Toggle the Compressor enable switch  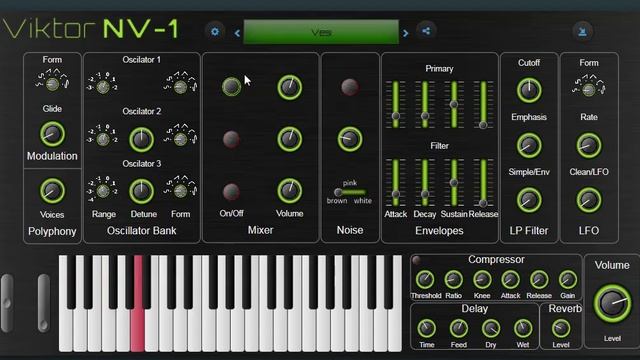coord(416,260)
